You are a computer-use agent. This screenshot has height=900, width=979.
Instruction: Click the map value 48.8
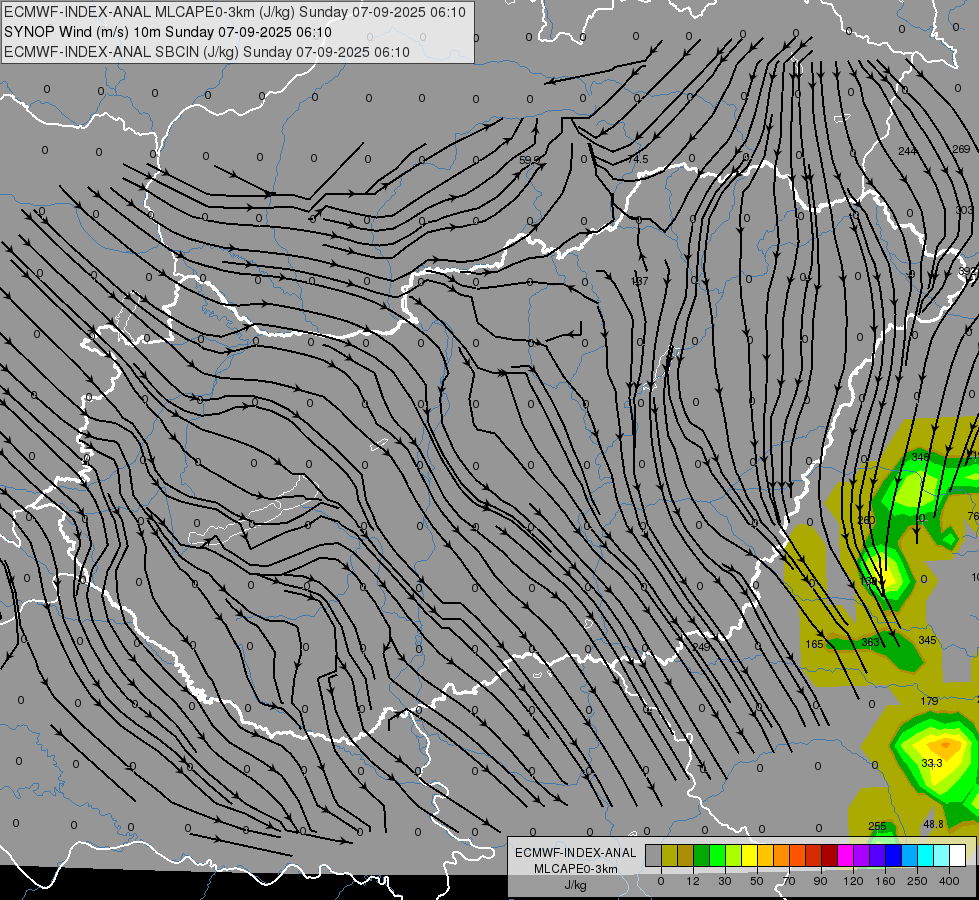pyautogui.click(x=933, y=824)
